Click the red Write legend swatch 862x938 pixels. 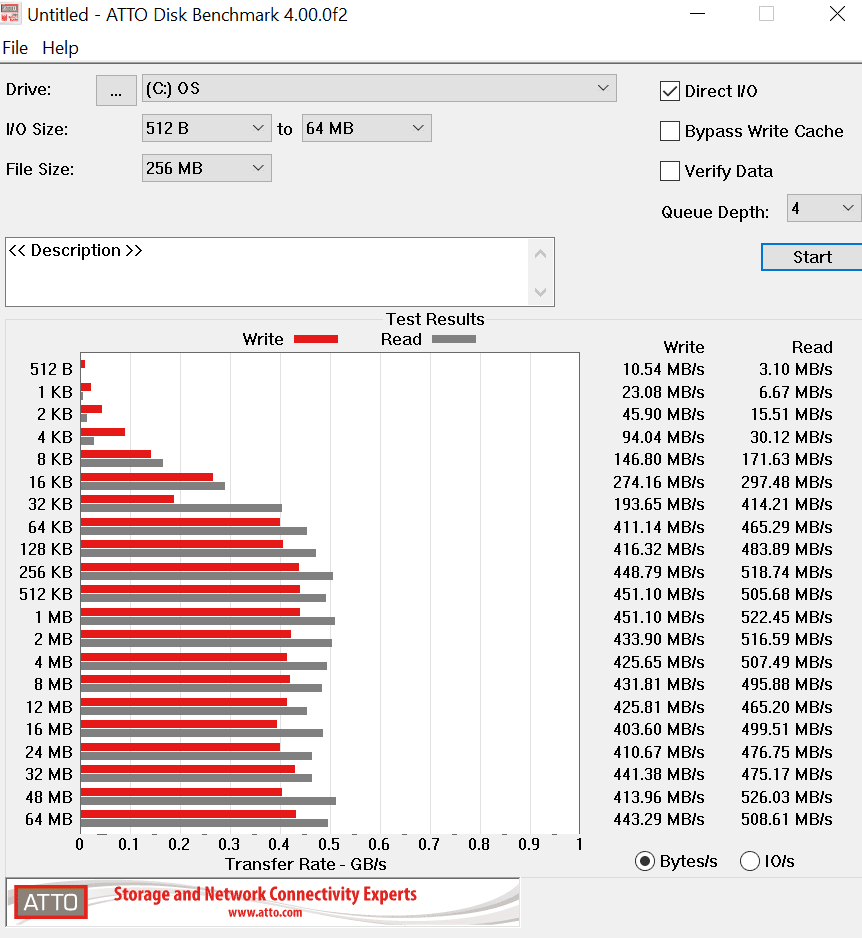coord(315,339)
